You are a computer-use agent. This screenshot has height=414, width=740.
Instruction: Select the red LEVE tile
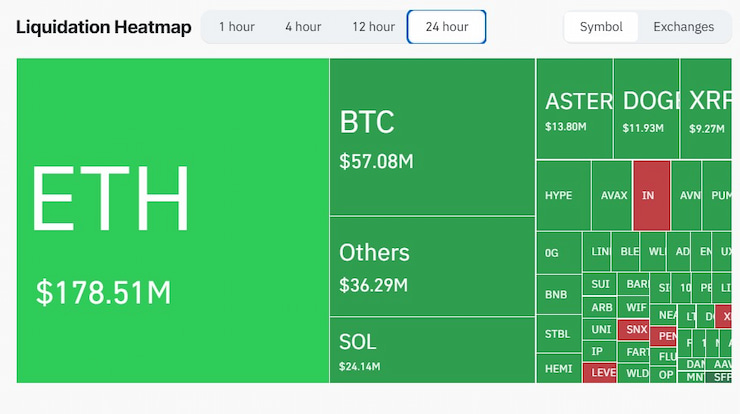click(599, 372)
